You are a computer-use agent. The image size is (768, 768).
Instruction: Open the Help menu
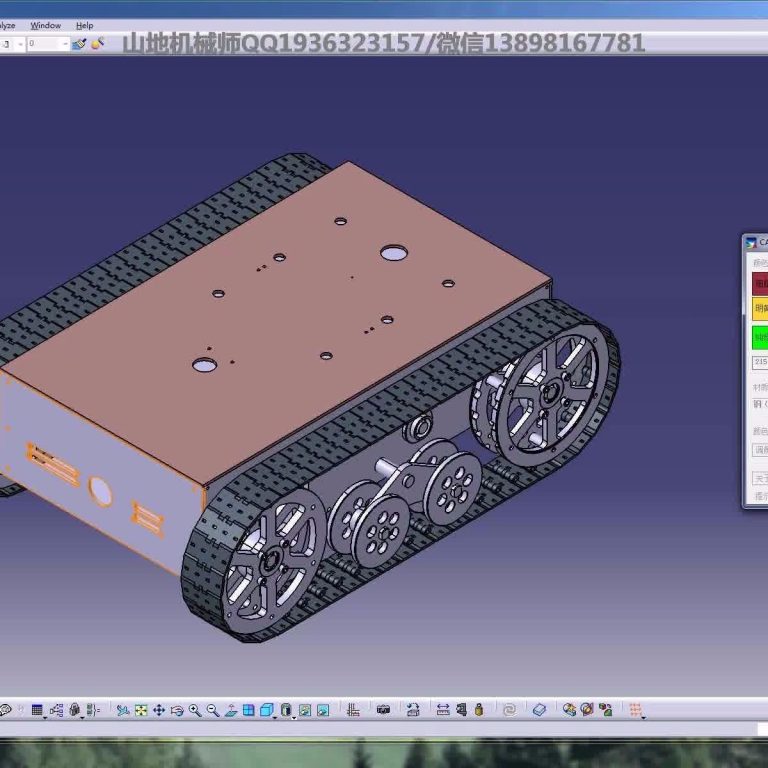point(84,25)
